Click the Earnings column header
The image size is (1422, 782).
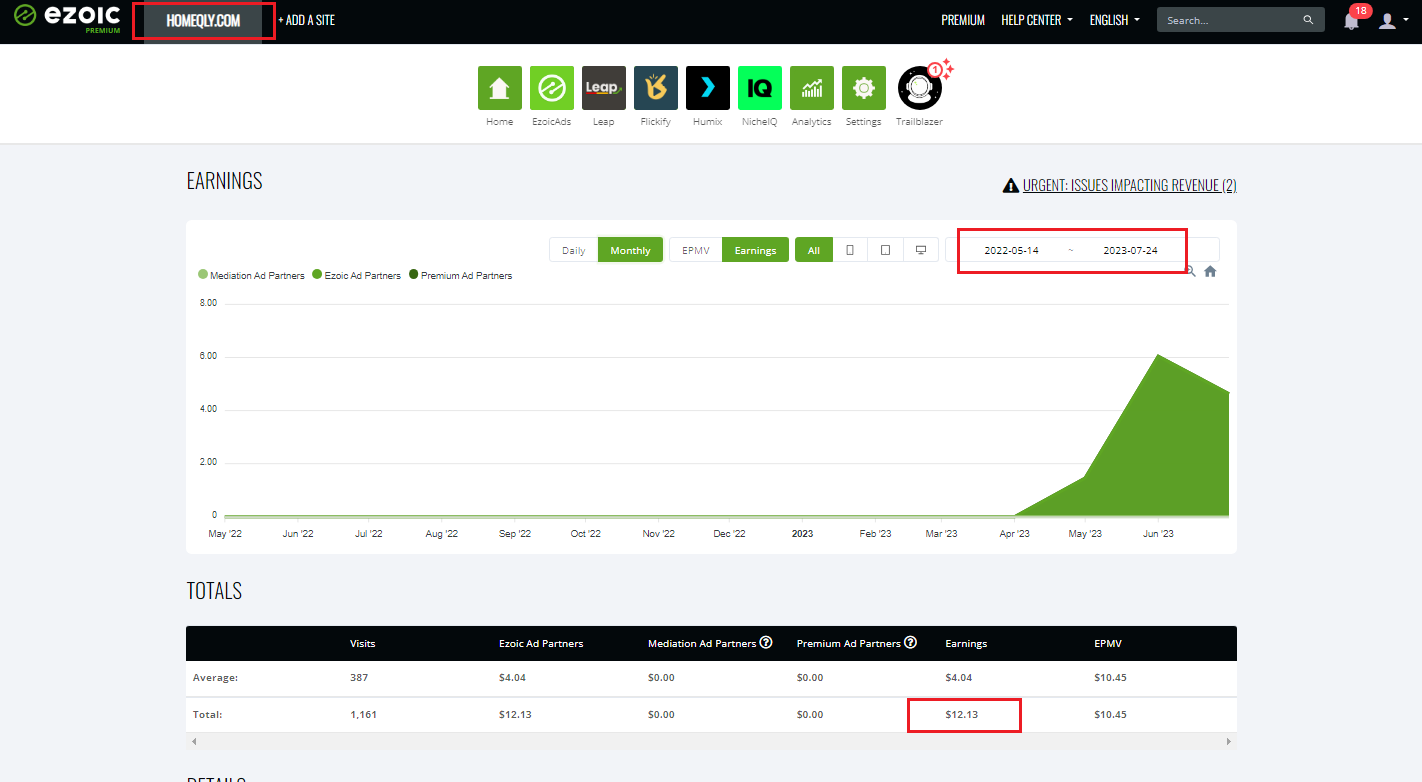pyautogui.click(x=966, y=643)
